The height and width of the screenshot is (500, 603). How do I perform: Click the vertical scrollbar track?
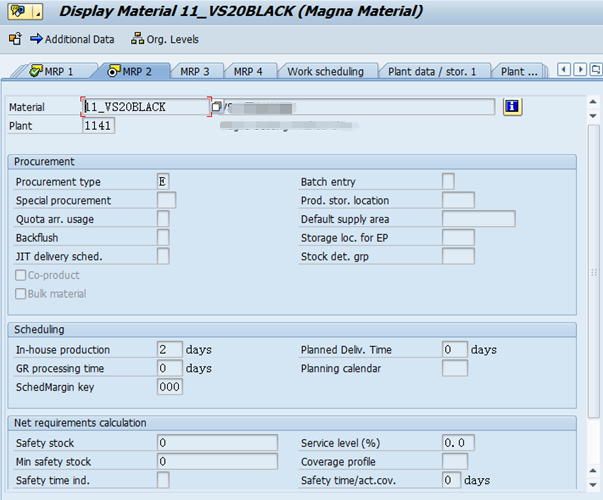click(x=593, y=271)
